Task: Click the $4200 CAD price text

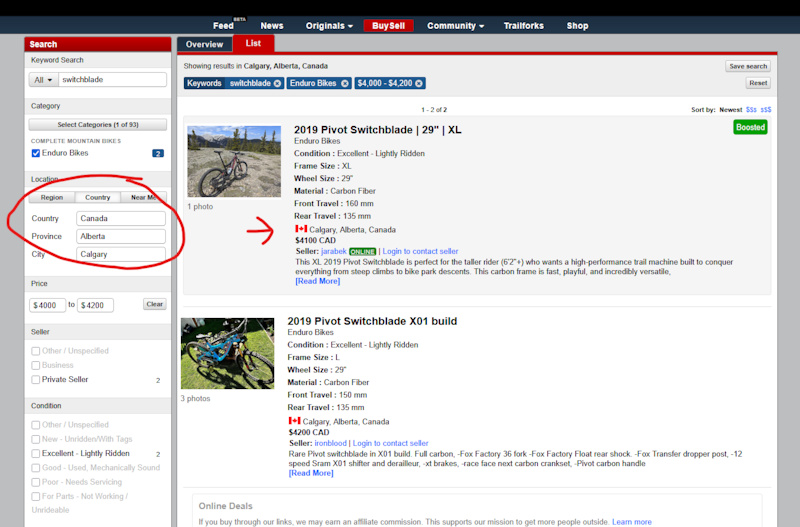Action: 309,432
